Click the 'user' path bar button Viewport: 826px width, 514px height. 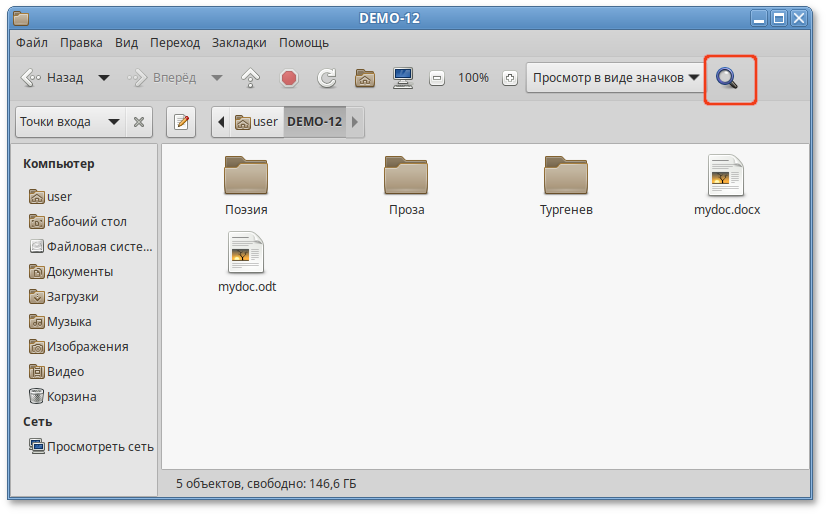click(x=256, y=122)
